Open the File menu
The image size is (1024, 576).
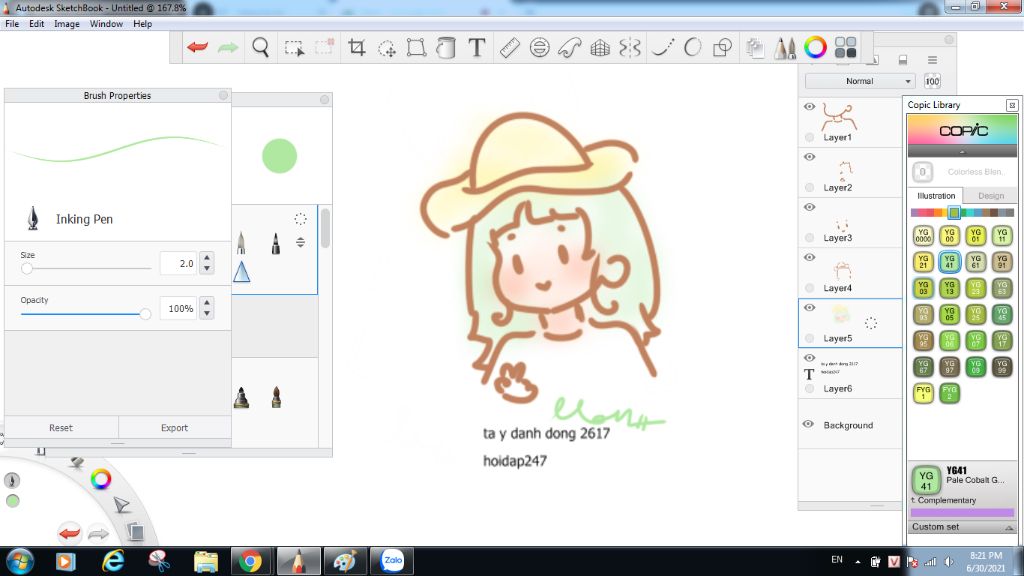coord(12,24)
